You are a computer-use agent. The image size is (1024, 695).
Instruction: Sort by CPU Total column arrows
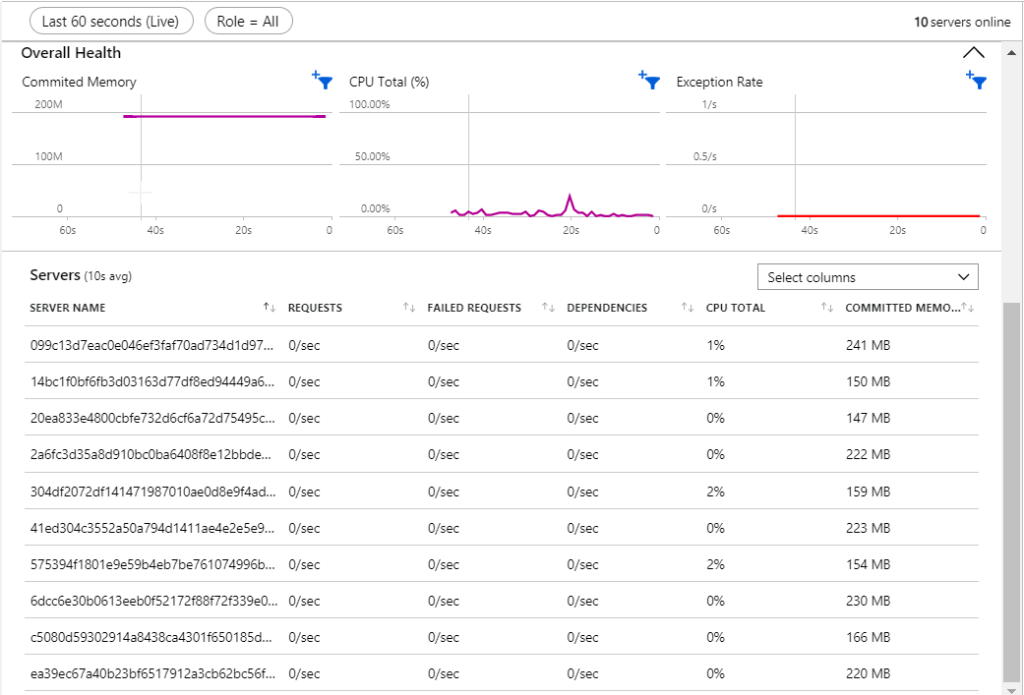[827, 308]
